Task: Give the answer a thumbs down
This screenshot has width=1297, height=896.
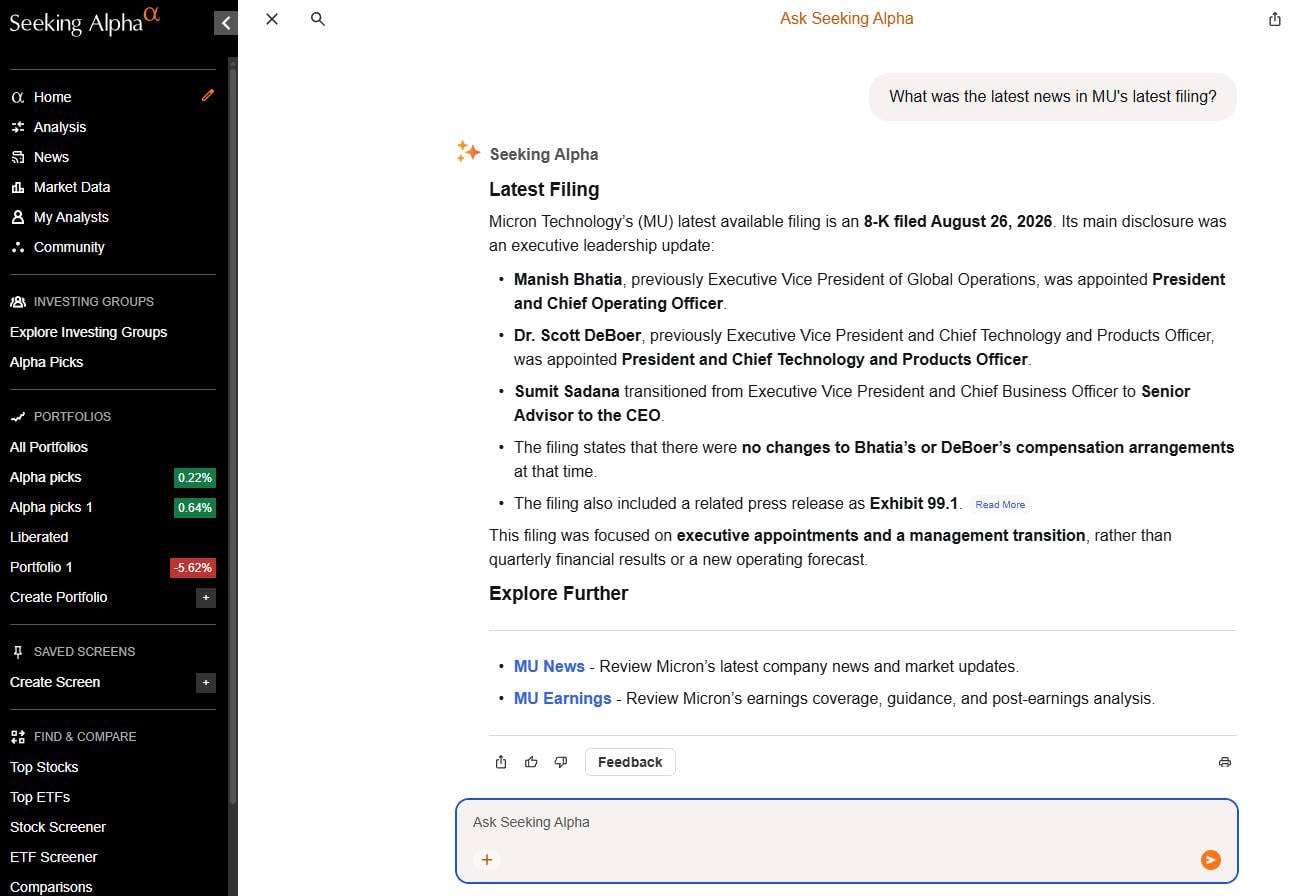Action: point(561,762)
